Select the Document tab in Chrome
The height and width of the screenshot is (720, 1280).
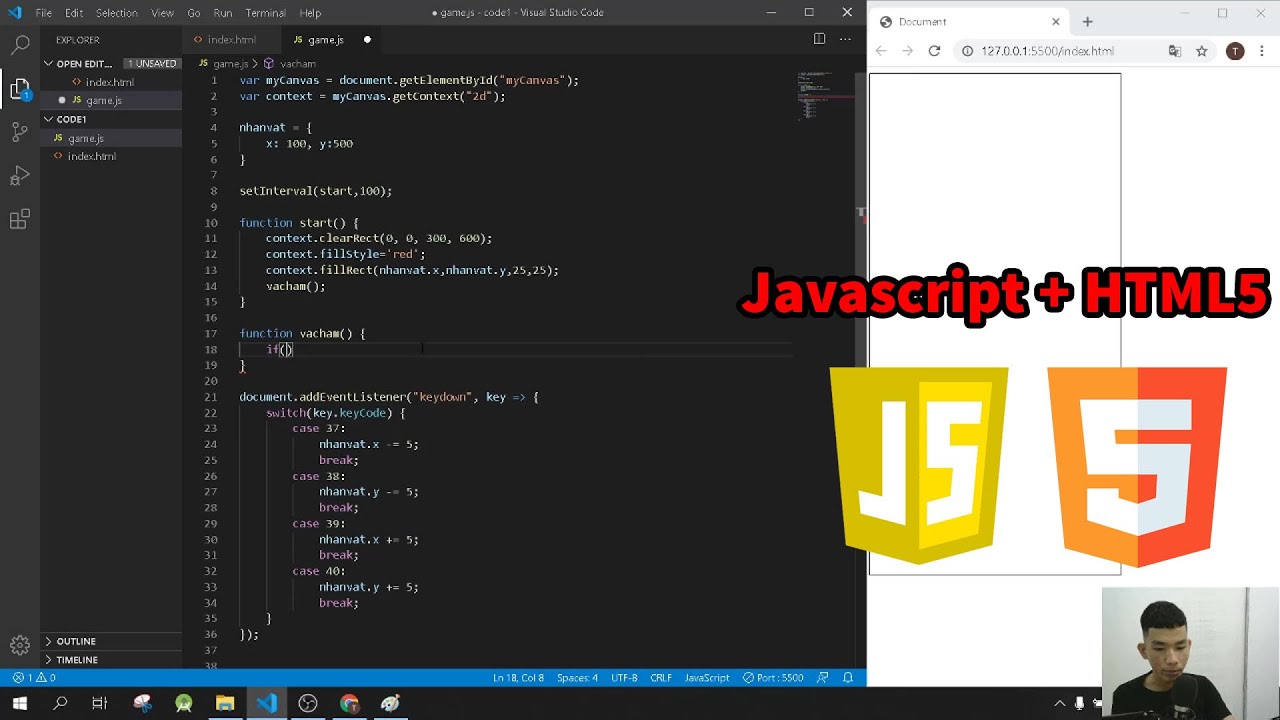point(967,21)
